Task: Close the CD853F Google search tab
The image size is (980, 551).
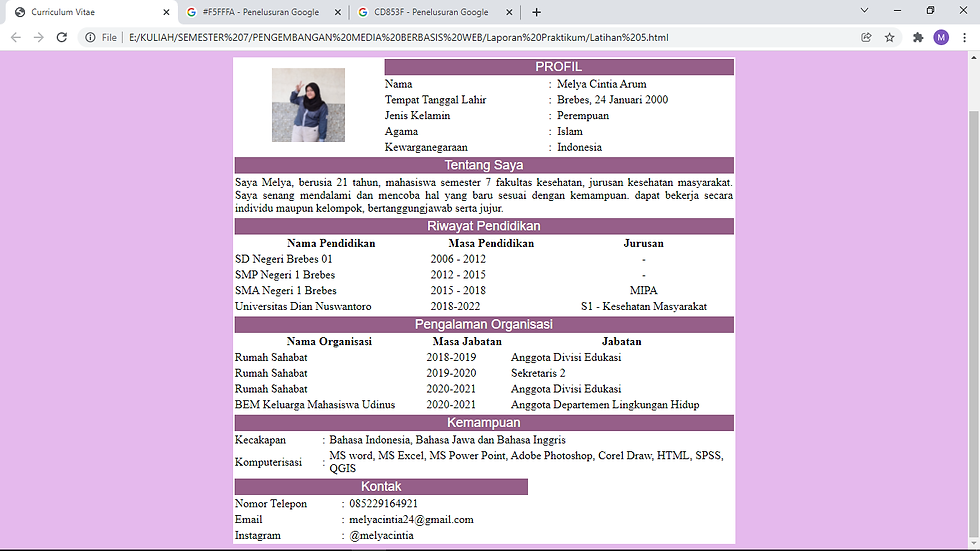Action: click(509, 12)
